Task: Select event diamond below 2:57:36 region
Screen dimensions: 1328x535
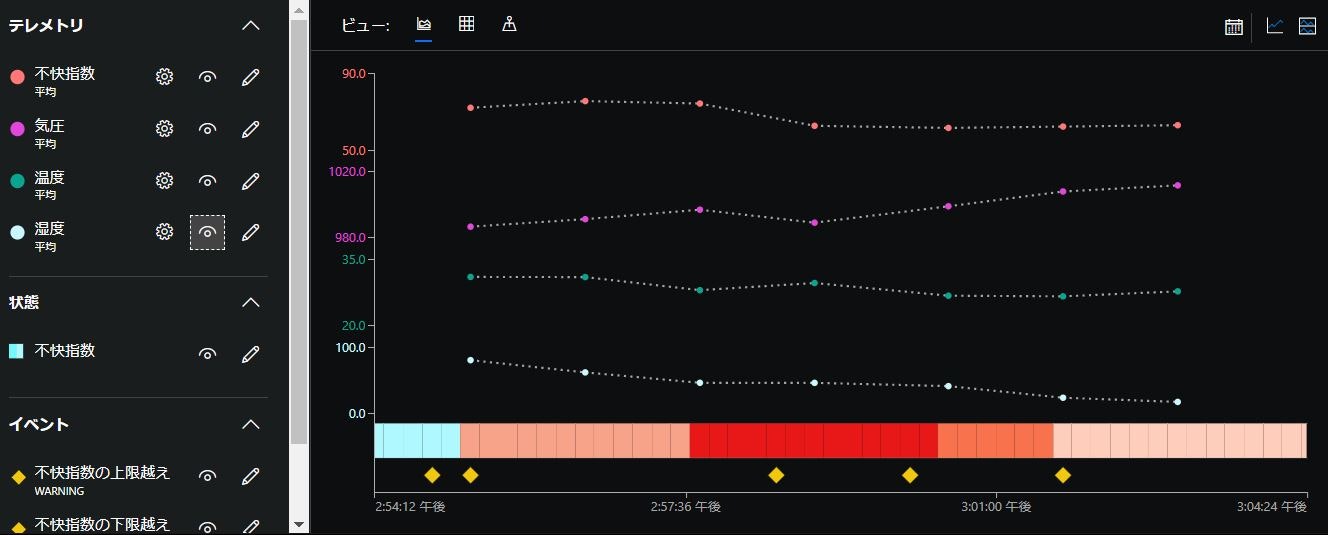Action: pyautogui.click(x=776, y=475)
